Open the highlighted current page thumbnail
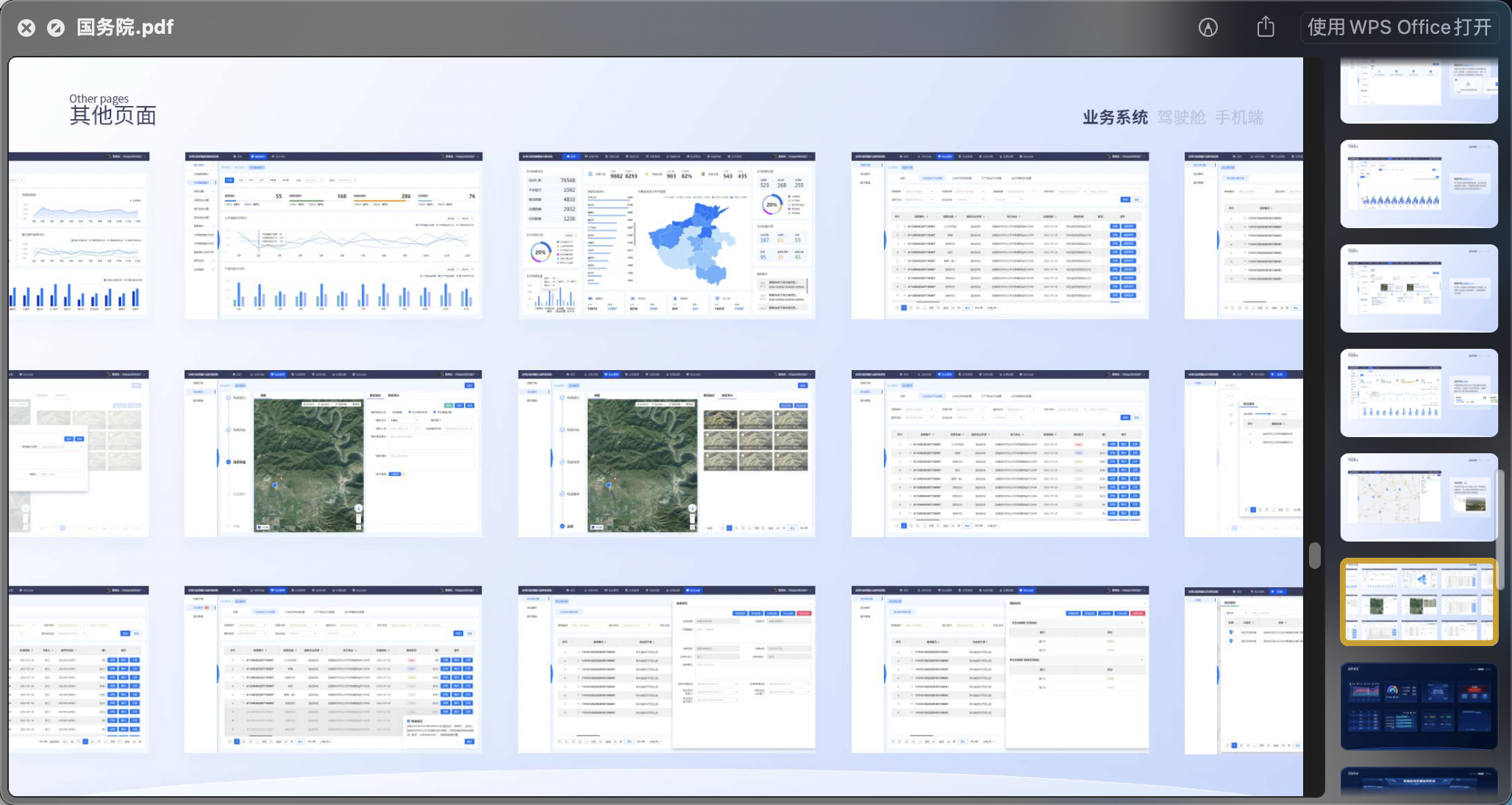This screenshot has height=805, width=1512. (x=1419, y=602)
